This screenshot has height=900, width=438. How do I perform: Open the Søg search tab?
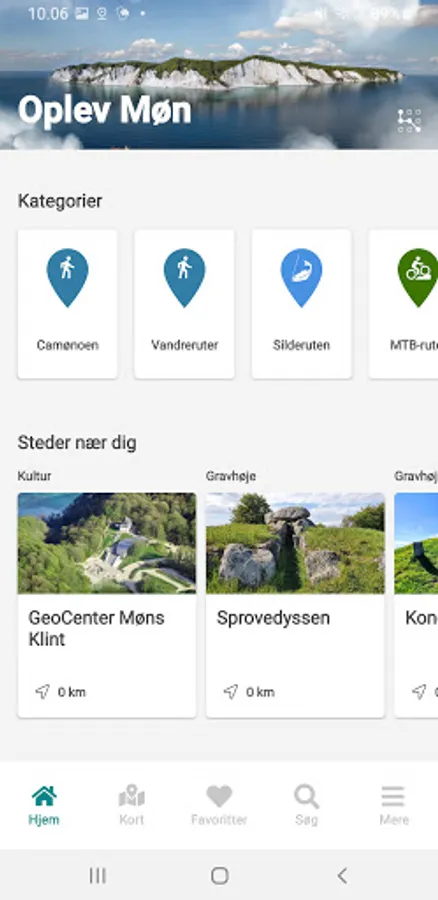307,805
